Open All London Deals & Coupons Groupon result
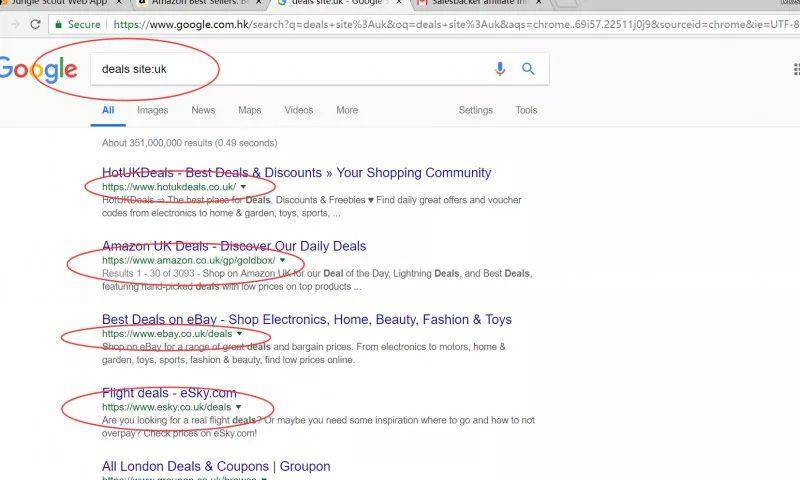The image size is (800, 480). [x=216, y=466]
